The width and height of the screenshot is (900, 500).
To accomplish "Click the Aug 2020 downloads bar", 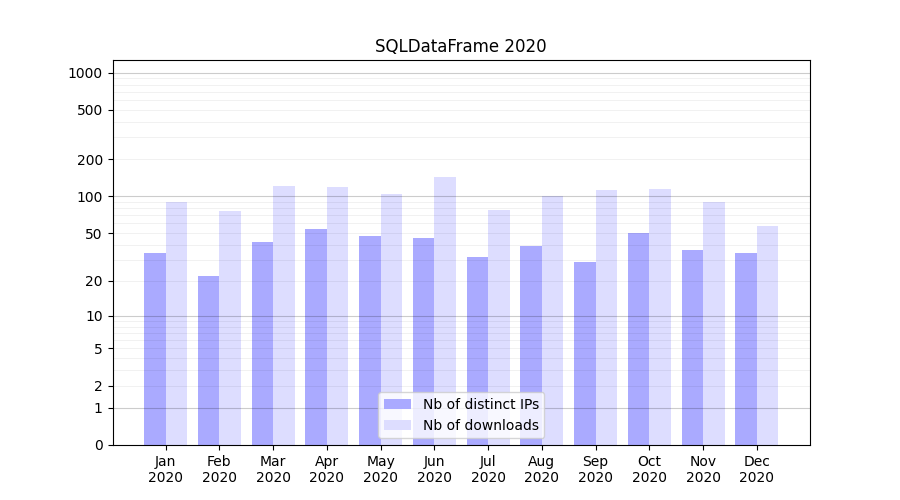I will point(552,320).
